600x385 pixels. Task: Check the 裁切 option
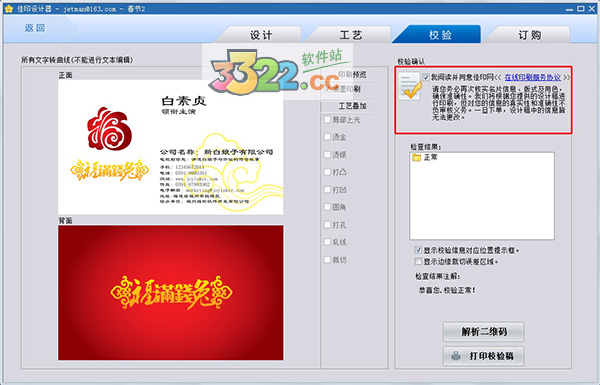[327, 260]
